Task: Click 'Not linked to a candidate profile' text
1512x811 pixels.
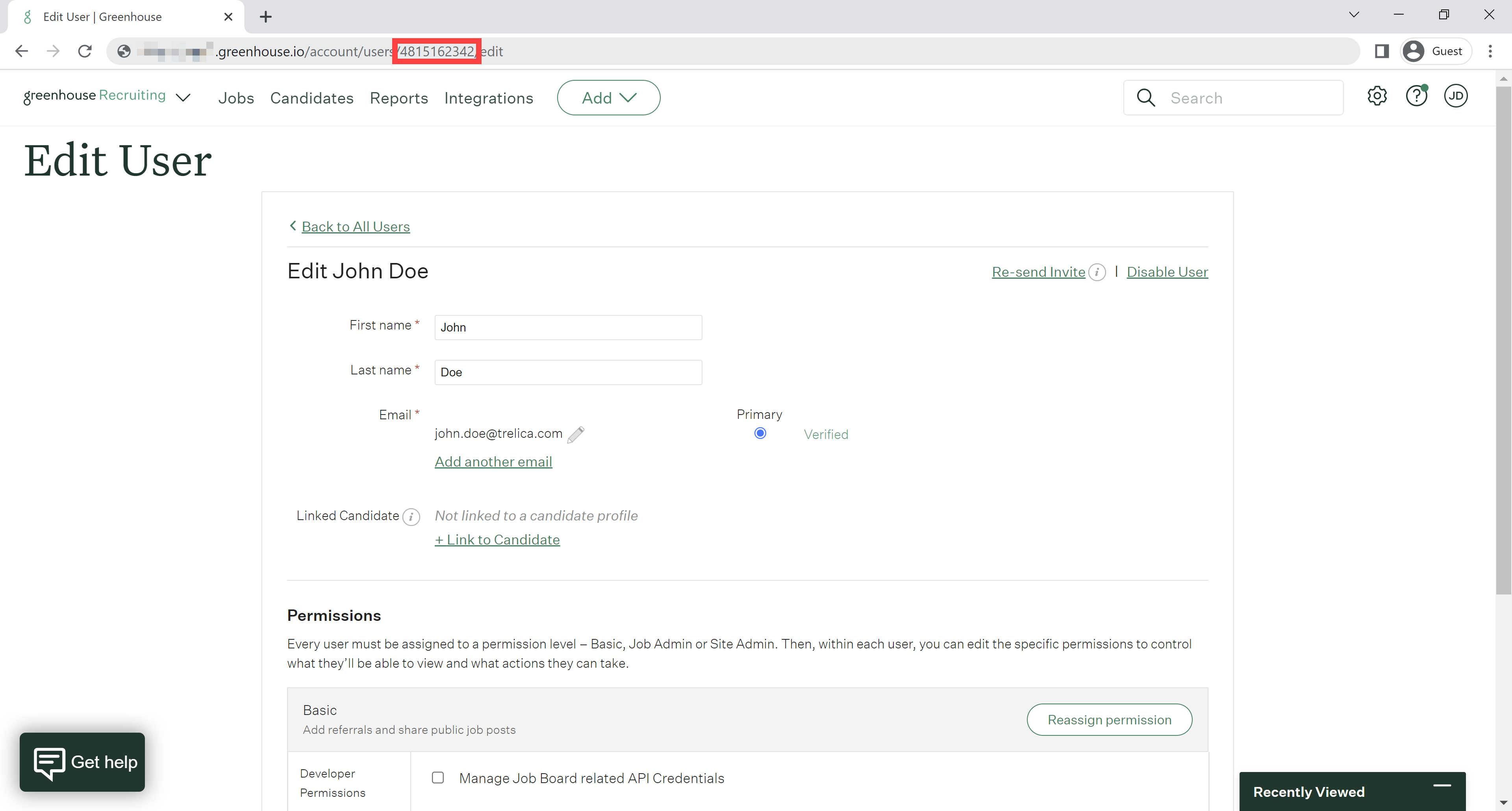Action: click(x=536, y=516)
